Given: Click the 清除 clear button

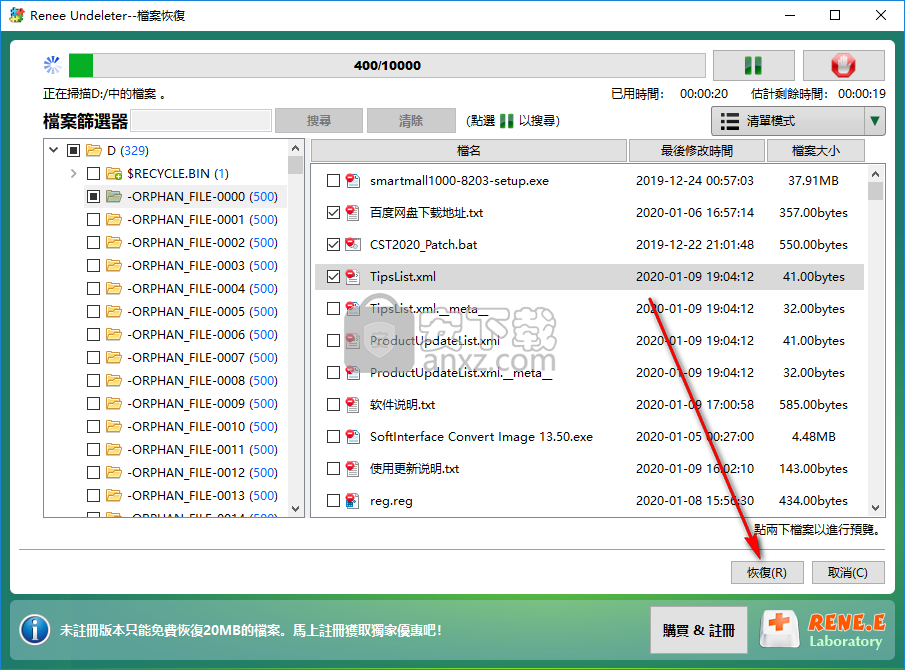Looking at the screenshot, I should (411, 121).
